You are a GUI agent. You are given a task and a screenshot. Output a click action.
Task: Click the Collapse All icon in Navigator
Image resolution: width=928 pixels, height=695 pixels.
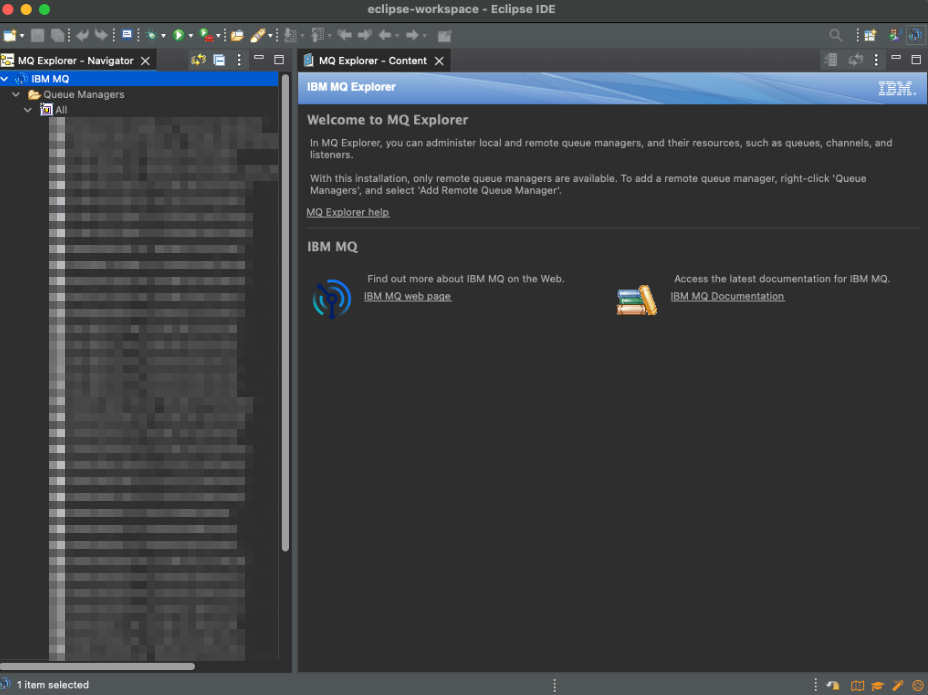click(219, 60)
